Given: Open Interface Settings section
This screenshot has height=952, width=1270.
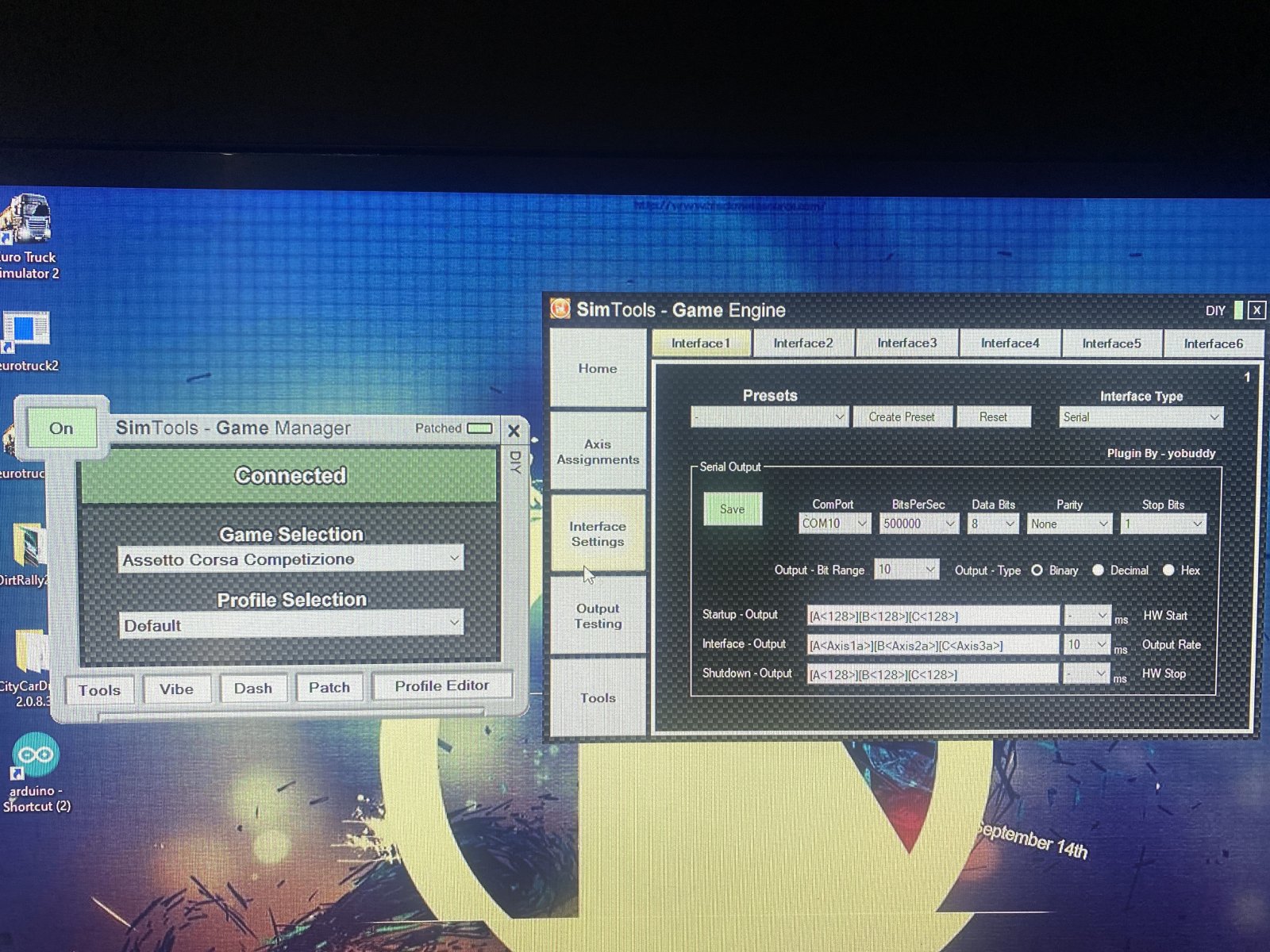Looking at the screenshot, I should (x=598, y=534).
